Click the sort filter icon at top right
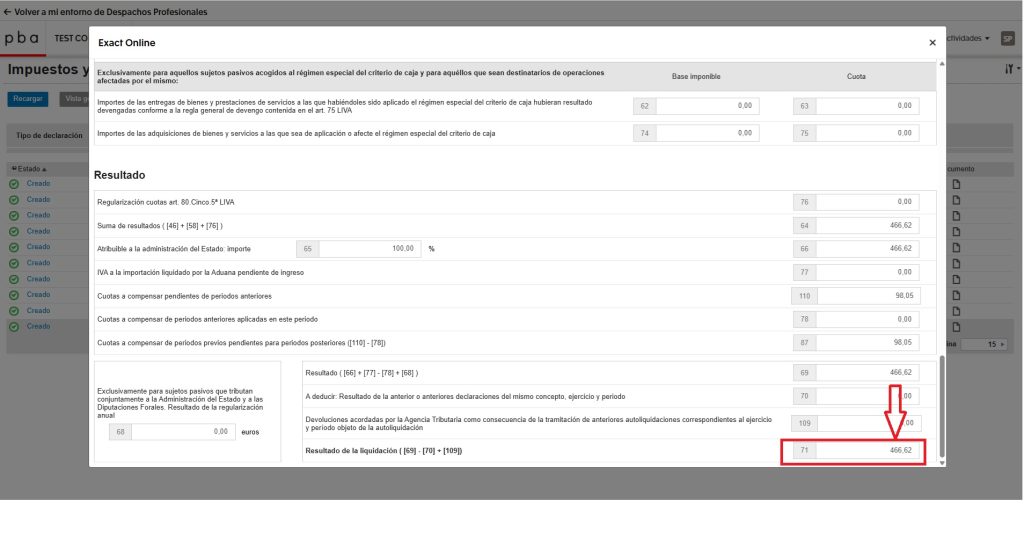Screen dimensions: 1024x538 click(x=1009, y=70)
